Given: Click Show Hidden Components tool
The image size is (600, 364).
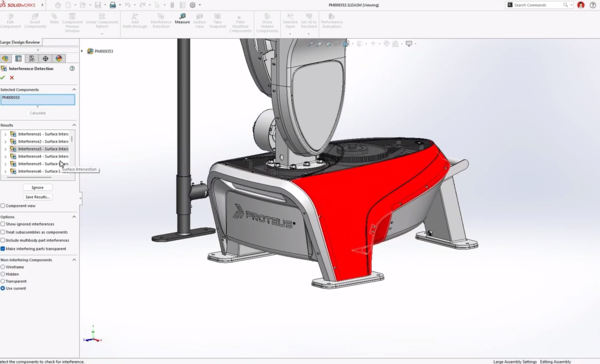Looking at the screenshot, I should (267, 23).
